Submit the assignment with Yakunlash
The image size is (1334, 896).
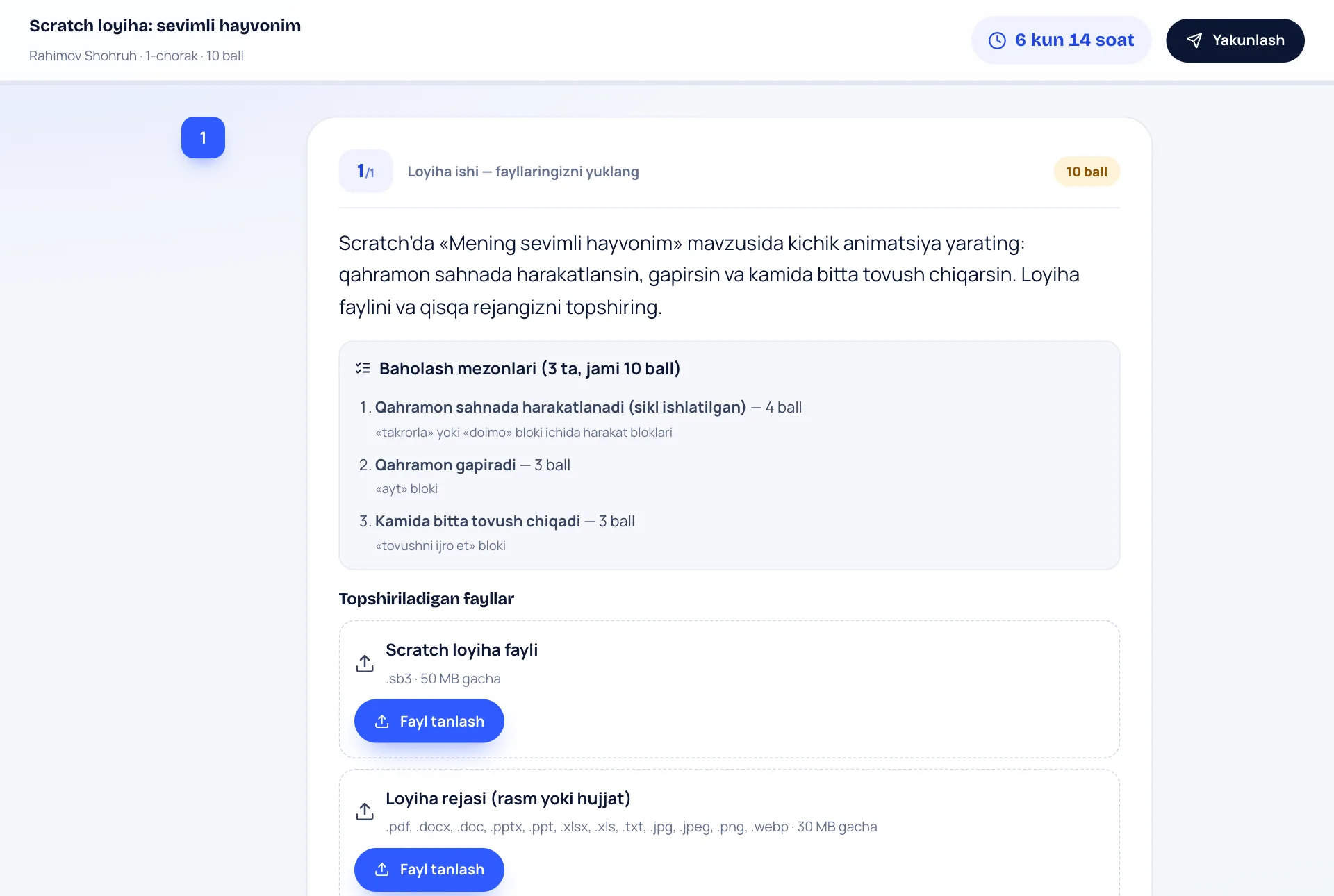tap(1235, 40)
